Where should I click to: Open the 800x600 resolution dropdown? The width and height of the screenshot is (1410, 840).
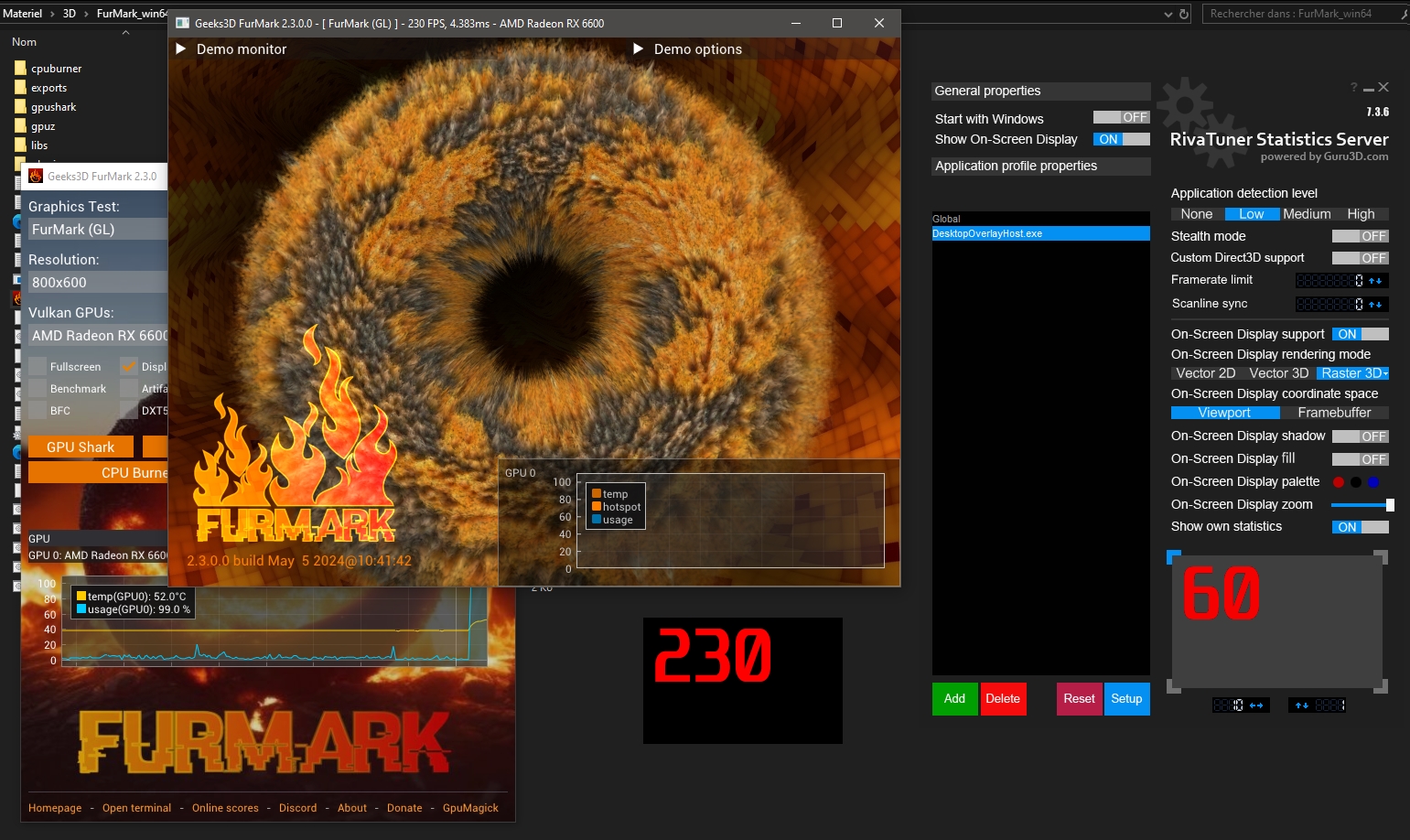pyautogui.click(x=97, y=283)
